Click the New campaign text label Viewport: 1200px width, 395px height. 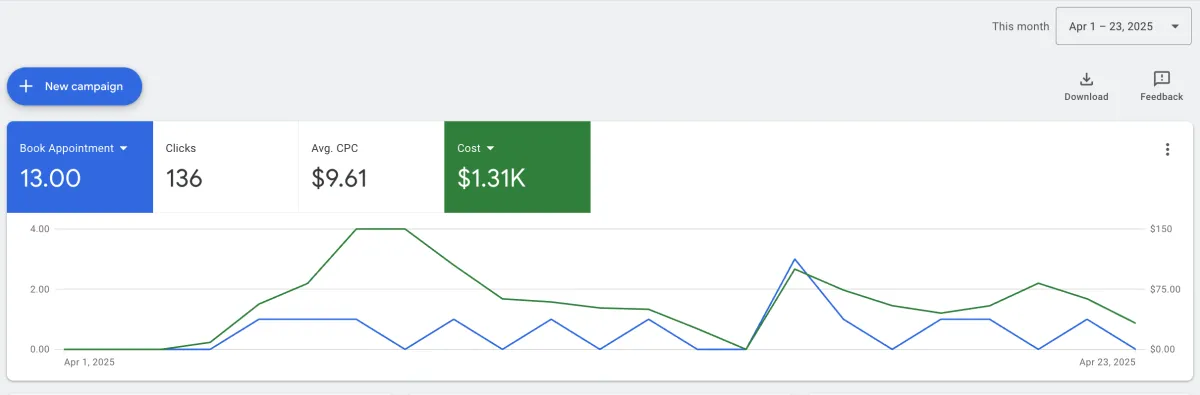tap(84, 86)
